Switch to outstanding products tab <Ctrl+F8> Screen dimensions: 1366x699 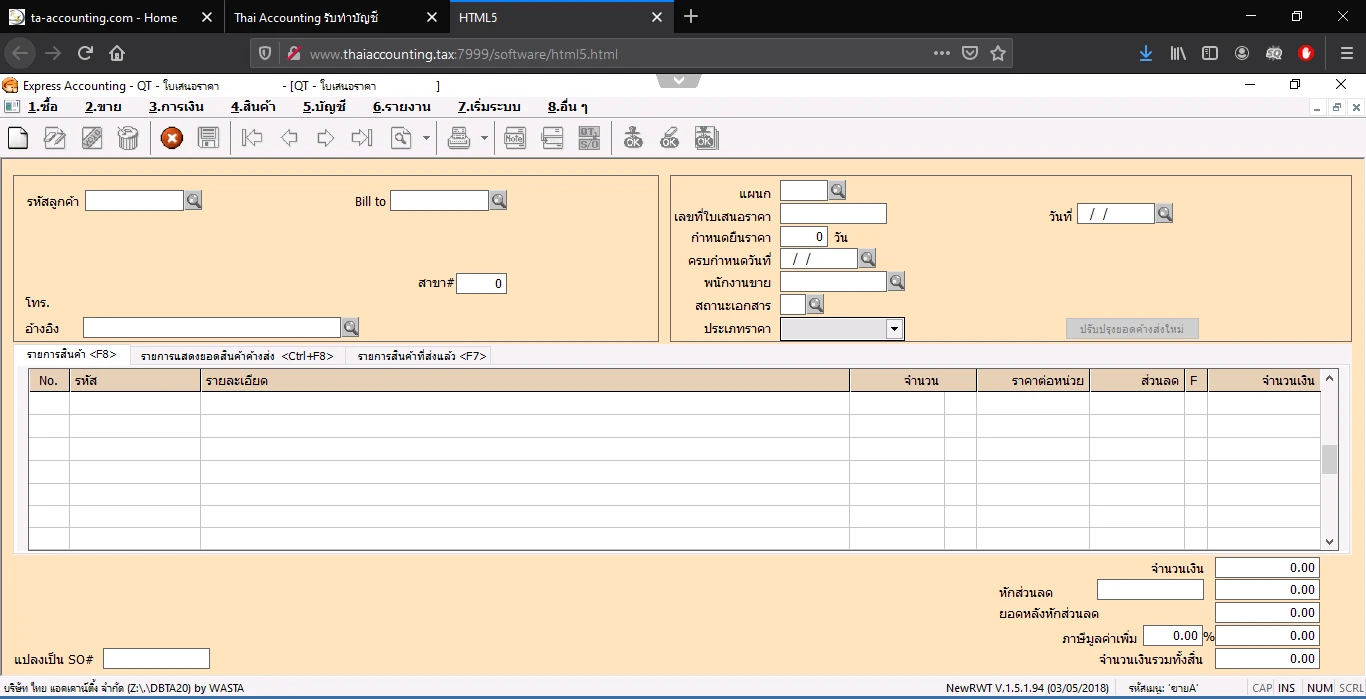(237, 356)
